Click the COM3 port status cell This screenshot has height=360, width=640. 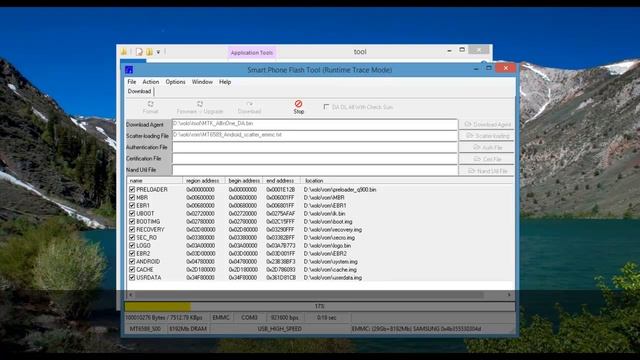pyautogui.click(x=249, y=317)
